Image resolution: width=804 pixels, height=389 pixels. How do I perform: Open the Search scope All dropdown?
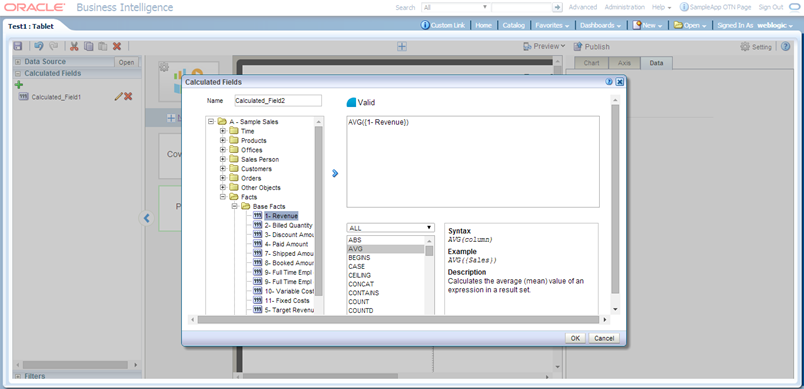[455, 7]
